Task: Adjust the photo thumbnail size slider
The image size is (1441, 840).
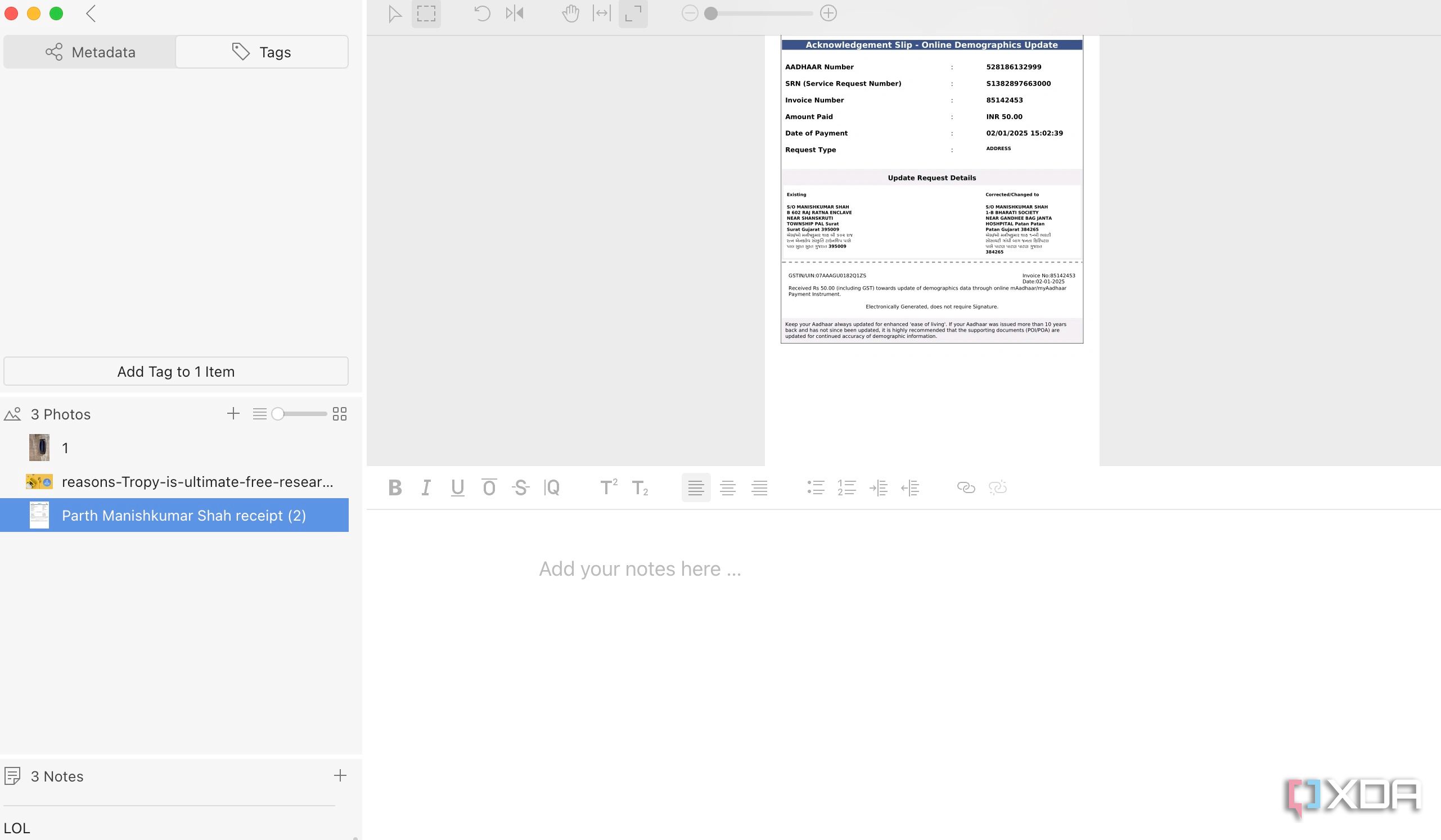Action: click(x=300, y=414)
